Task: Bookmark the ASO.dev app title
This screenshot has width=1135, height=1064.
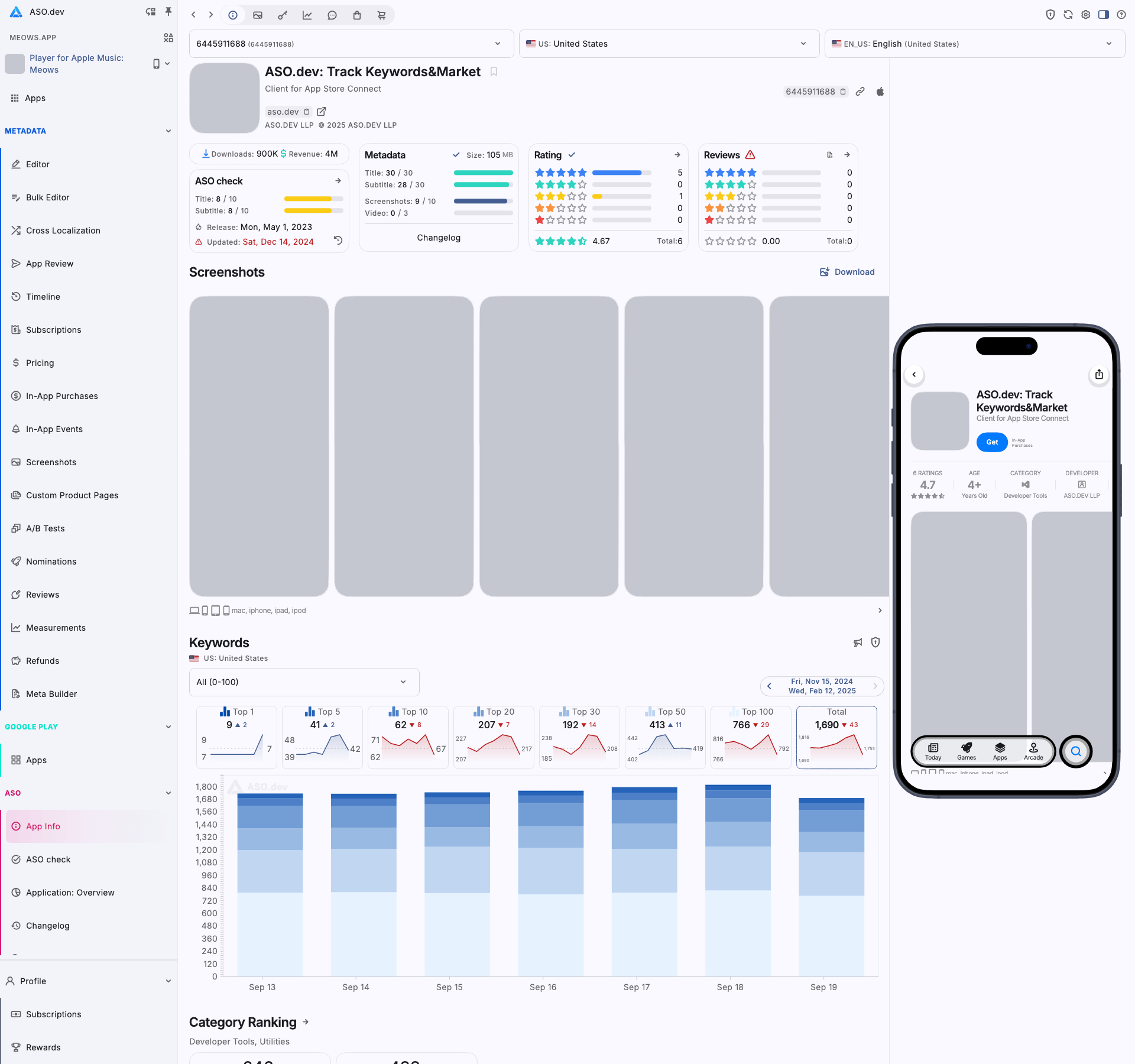Action: (494, 72)
